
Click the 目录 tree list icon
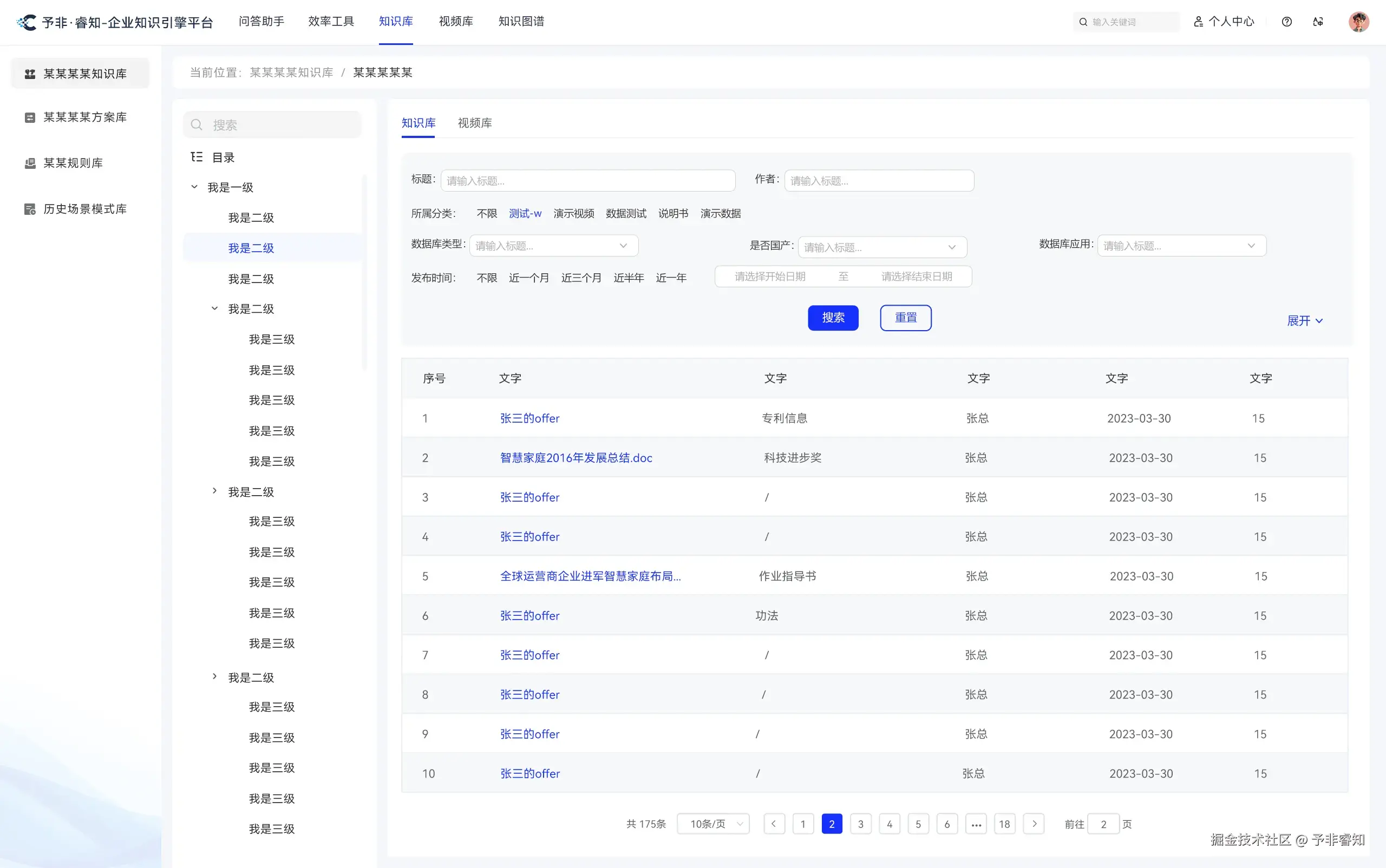(197, 157)
